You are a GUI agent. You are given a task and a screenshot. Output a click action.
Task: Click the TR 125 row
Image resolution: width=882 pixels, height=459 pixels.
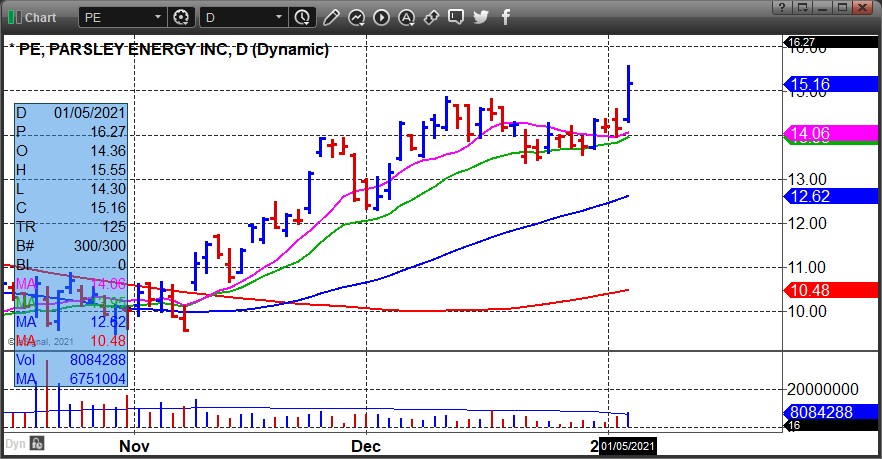click(71, 227)
